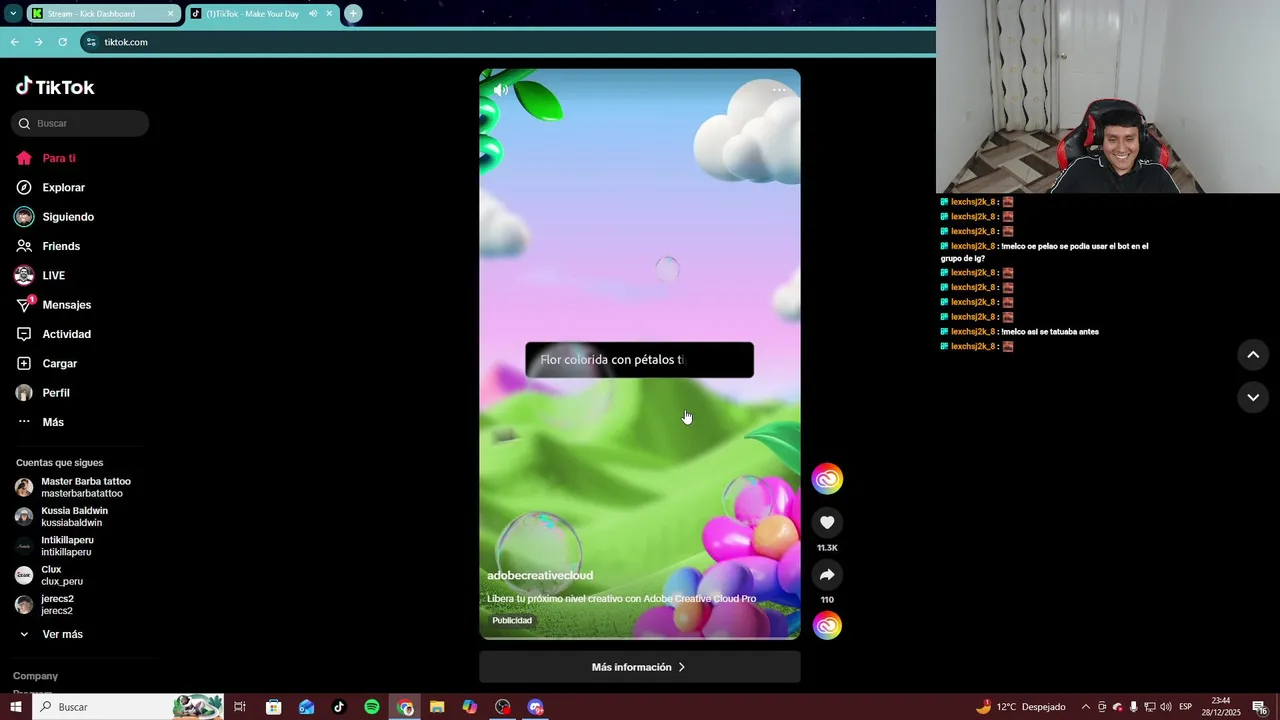The width and height of the screenshot is (1280, 720).
Task: Open File Explorer from the taskbar
Action: (x=437, y=707)
